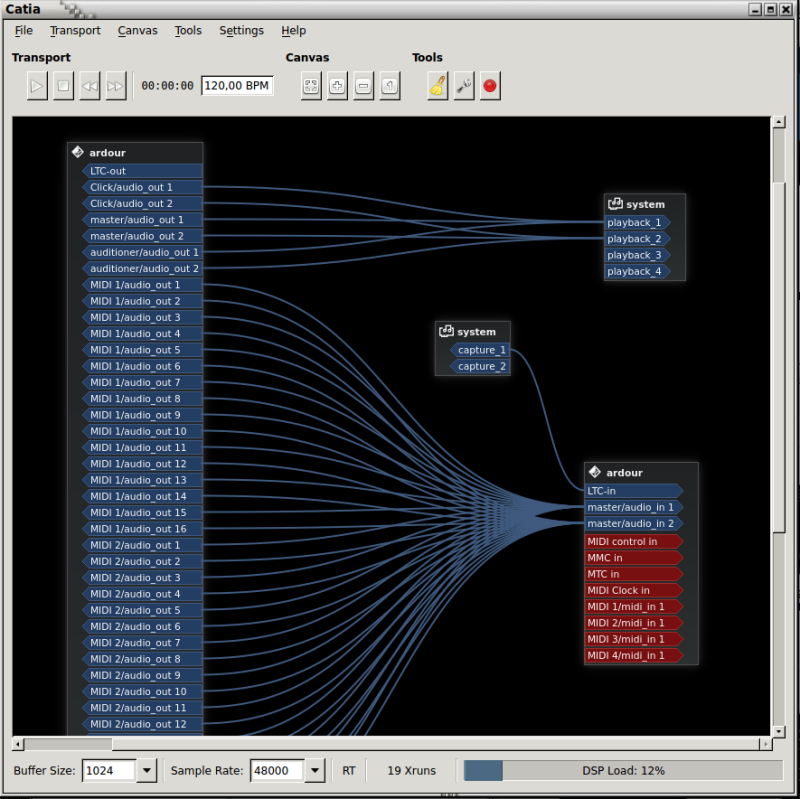Click the red record render button

click(490, 86)
